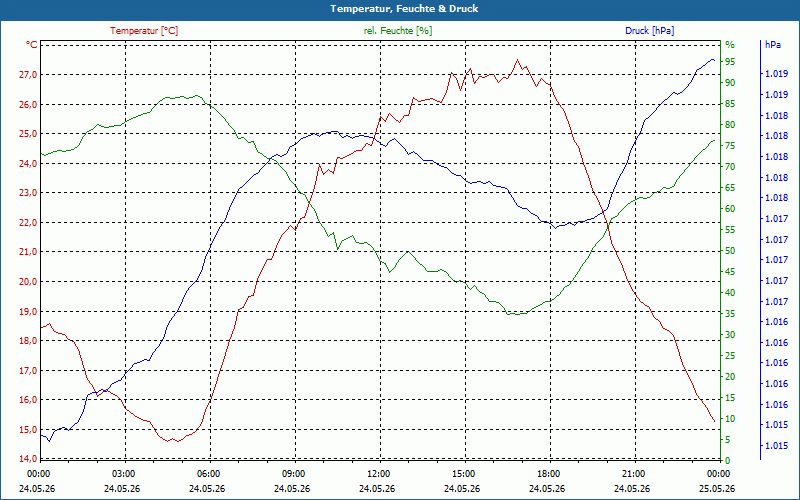The height and width of the screenshot is (500, 800).
Task: Click the blue 'hPa' axis unit label
Action: tap(772, 45)
